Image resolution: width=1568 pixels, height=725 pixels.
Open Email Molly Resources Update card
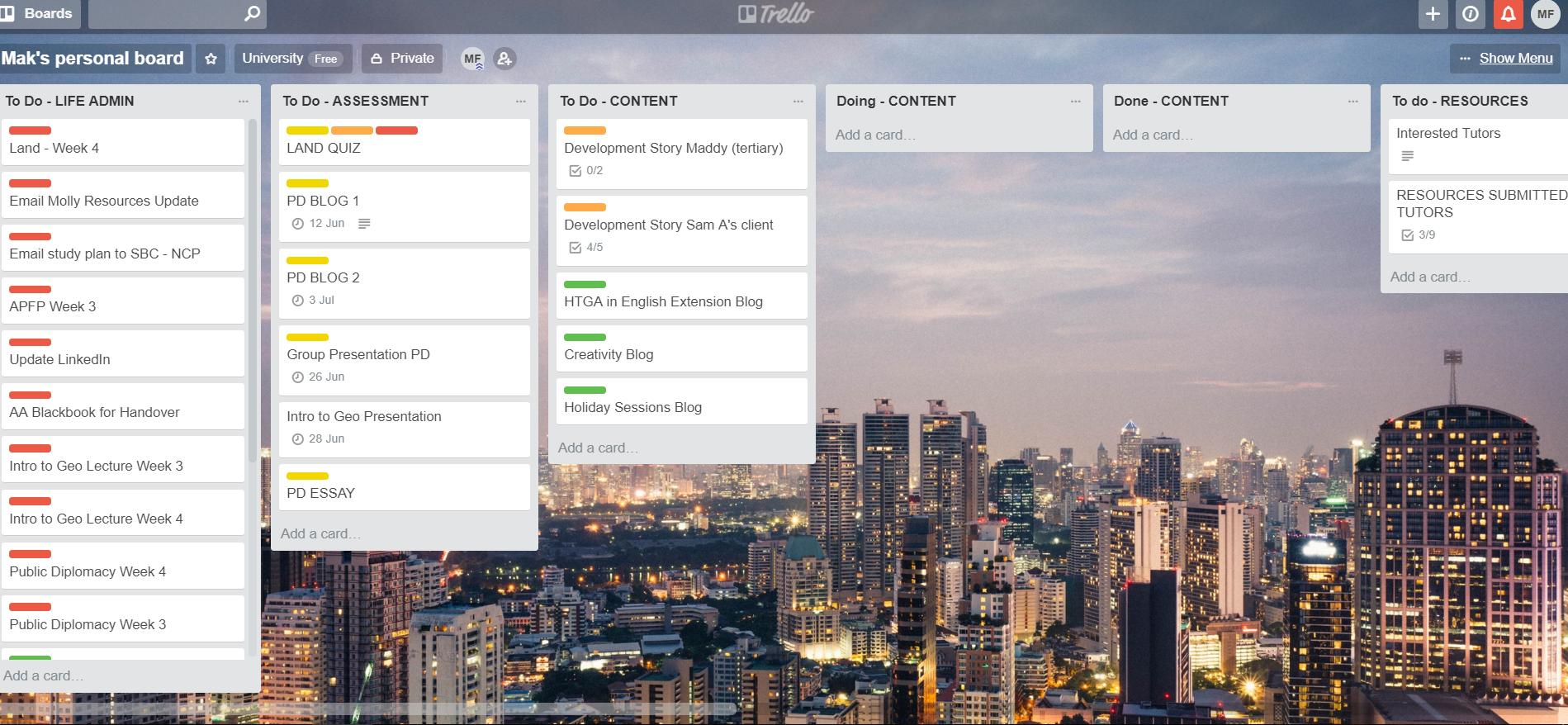[123, 195]
